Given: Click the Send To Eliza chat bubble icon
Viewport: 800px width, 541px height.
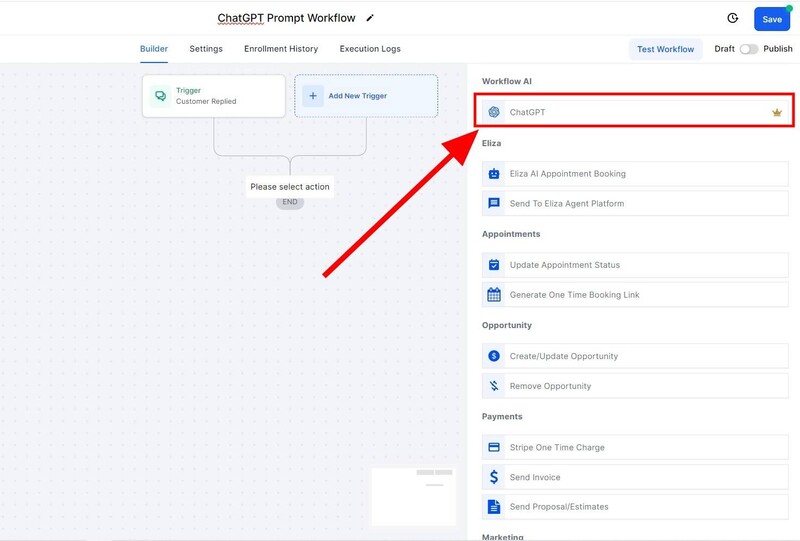Looking at the screenshot, I should 494,203.
